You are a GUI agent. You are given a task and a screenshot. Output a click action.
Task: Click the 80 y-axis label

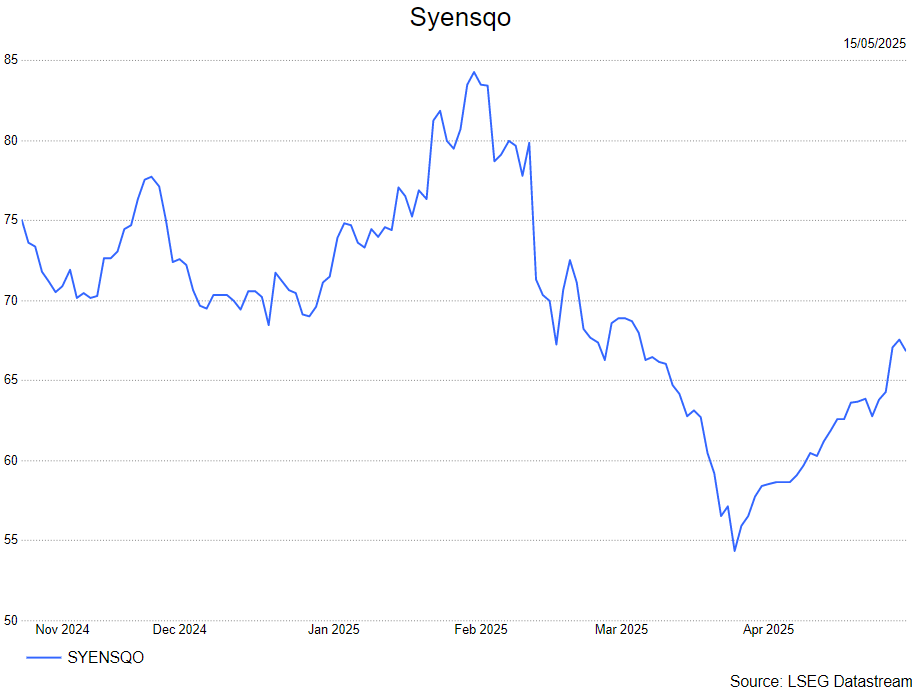point(10,140)
